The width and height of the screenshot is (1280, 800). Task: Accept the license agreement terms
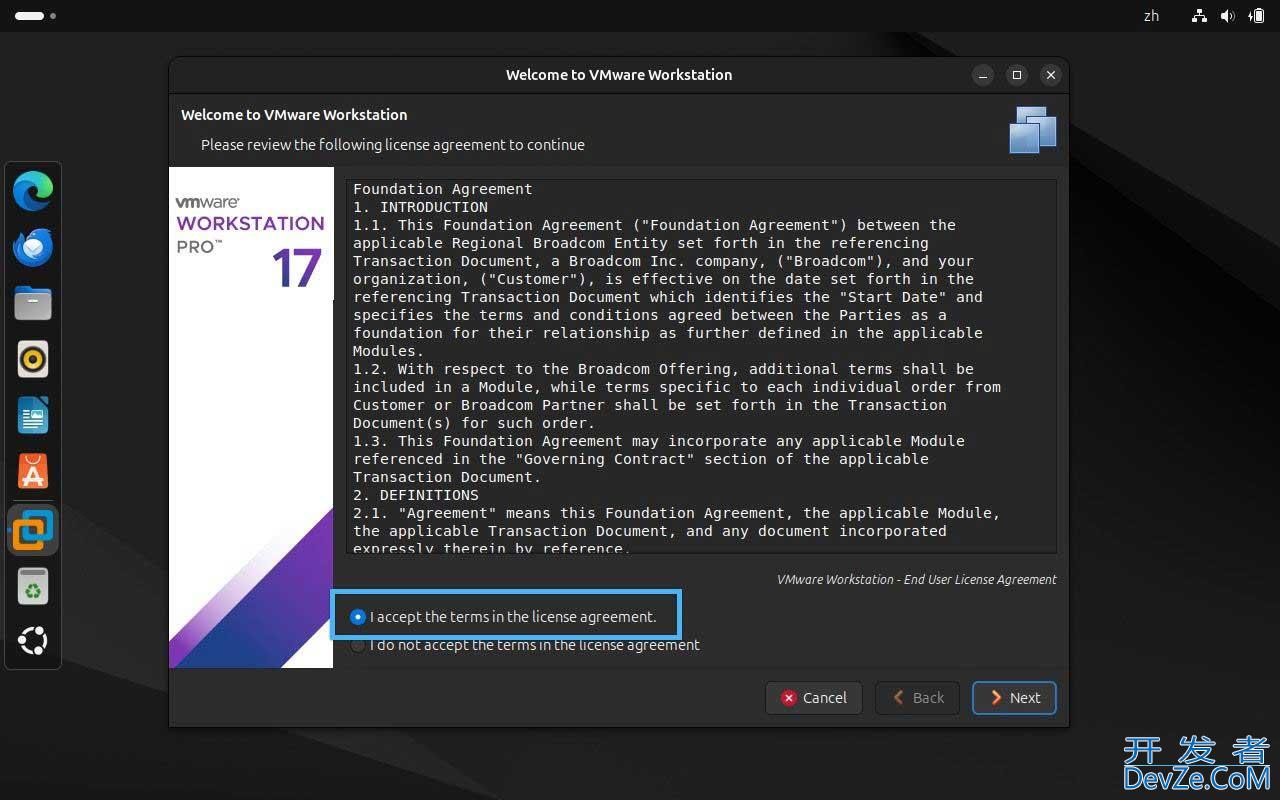(504, 617)
